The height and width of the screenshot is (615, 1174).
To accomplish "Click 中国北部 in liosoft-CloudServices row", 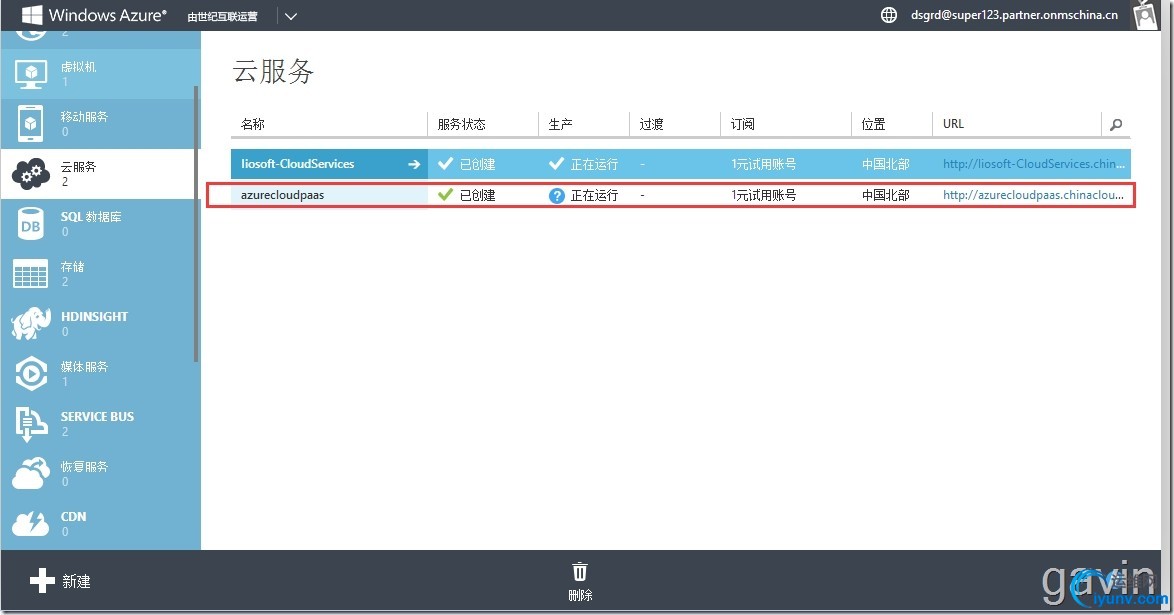I will (886, 164).
